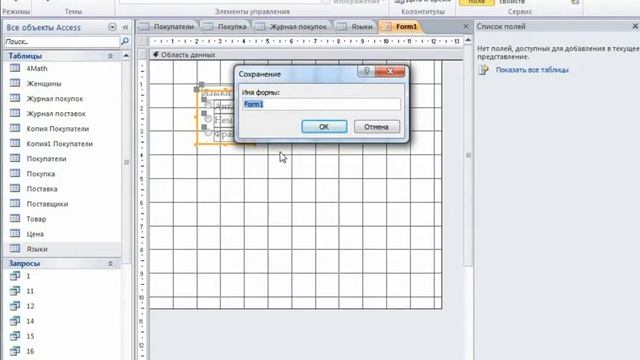The image size is (640, 360).
Task: Click the form designer scroll-up arrow
Action: 468,40
